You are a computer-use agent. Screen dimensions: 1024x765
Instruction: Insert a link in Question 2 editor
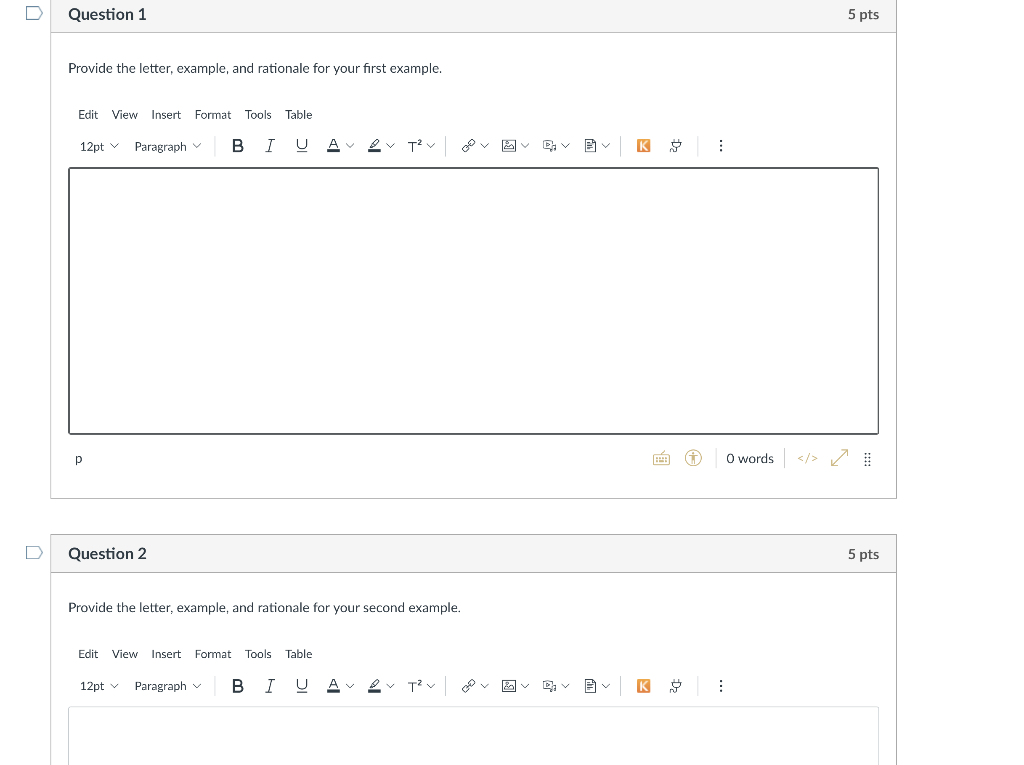tap(468, 685)
